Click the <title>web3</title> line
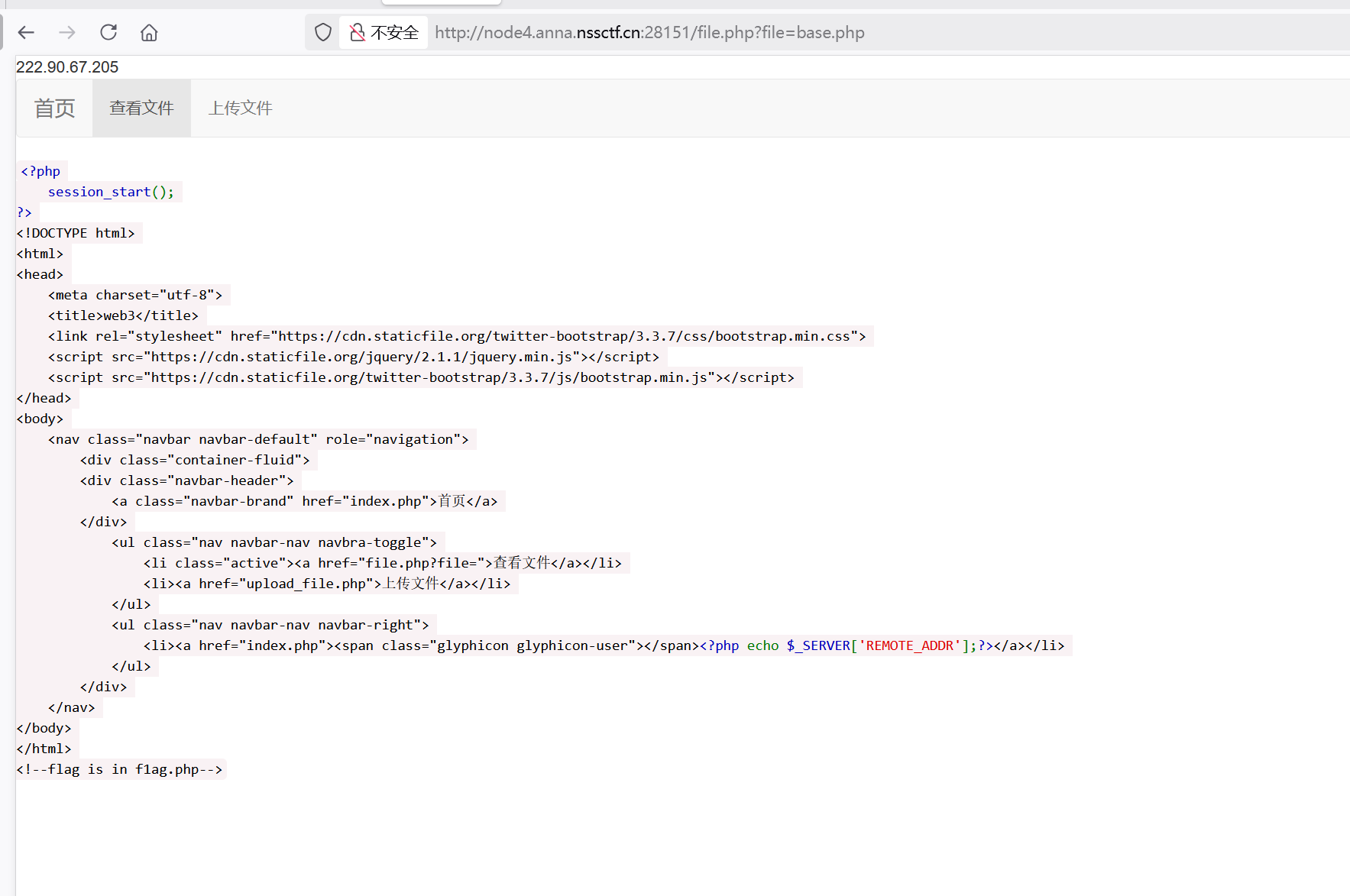 pos(123,315)
